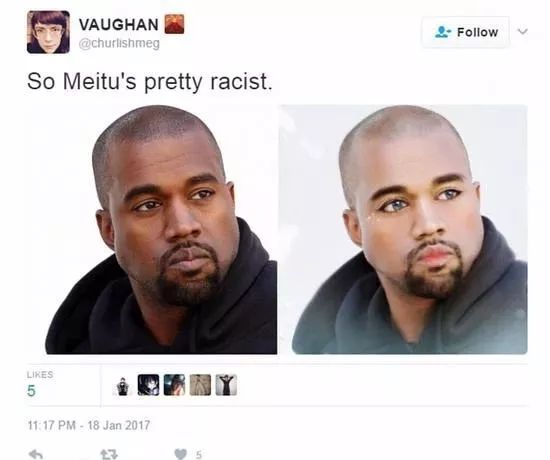Click the LIKES count of 5
This screenshot has width=550, height=460.
31,391
